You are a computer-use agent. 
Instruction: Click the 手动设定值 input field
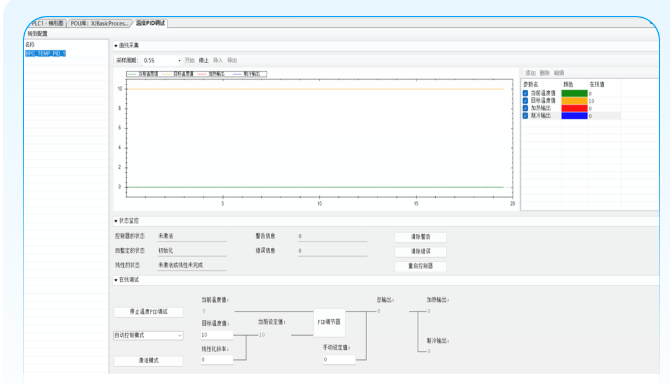(339, 360)
